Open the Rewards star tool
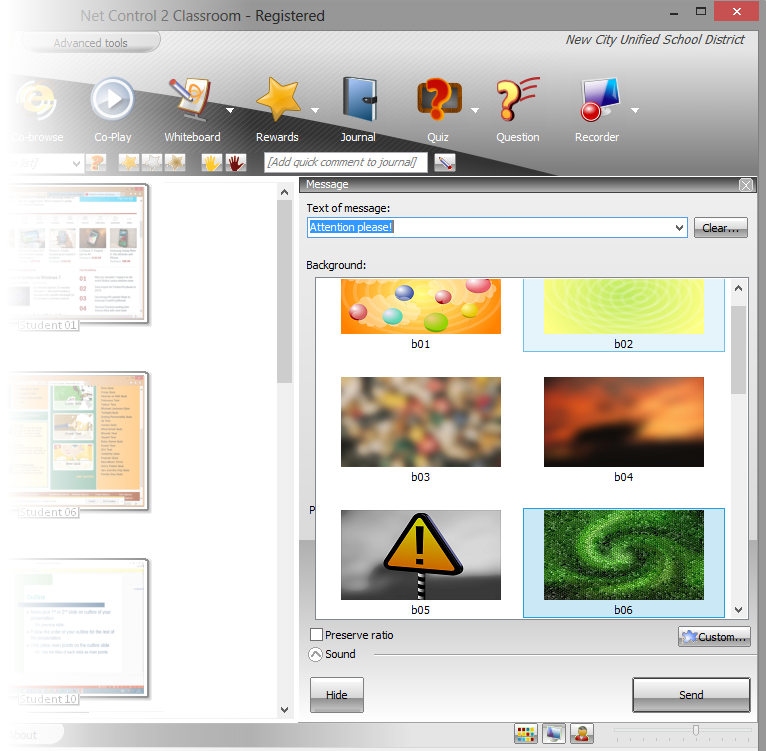766x751 pixels. (x=277, y=110)
